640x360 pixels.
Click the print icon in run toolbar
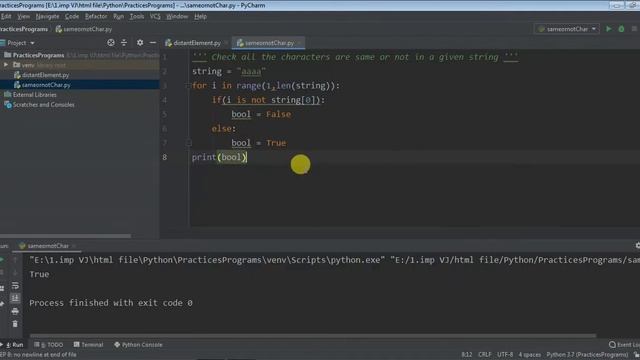coord(15,311)
